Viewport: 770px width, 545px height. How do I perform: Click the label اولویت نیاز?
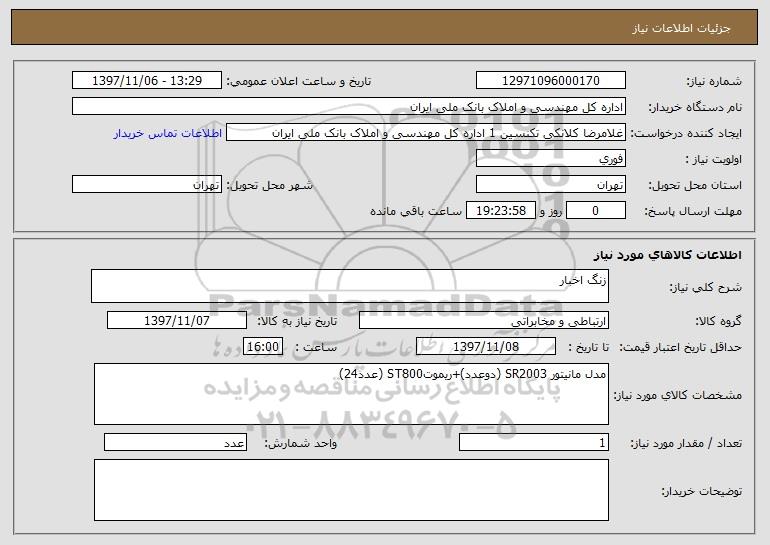coord(714,160)
